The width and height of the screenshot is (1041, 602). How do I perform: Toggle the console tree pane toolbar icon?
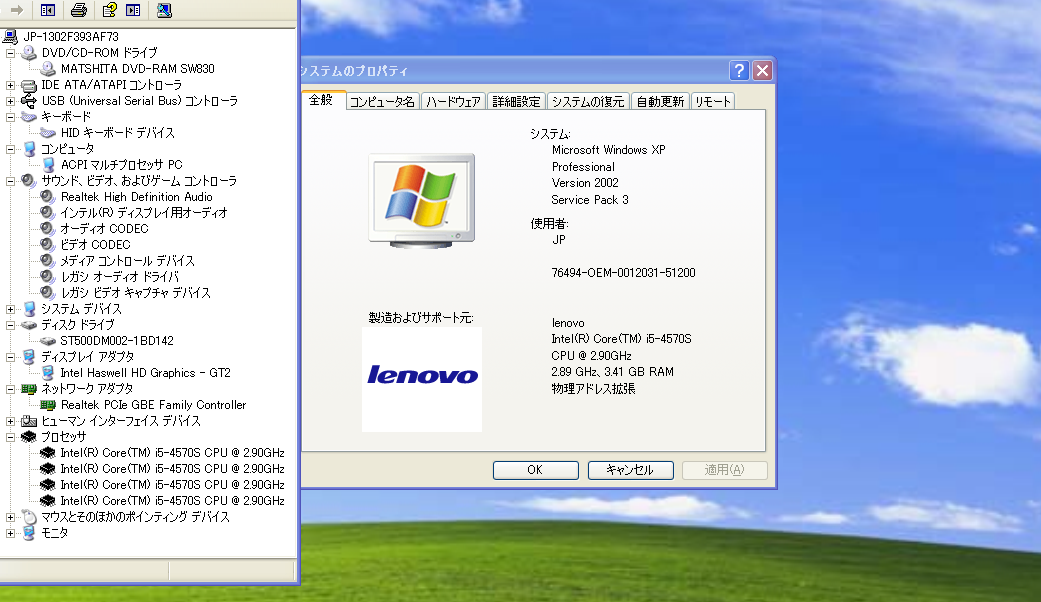(48, 10)
